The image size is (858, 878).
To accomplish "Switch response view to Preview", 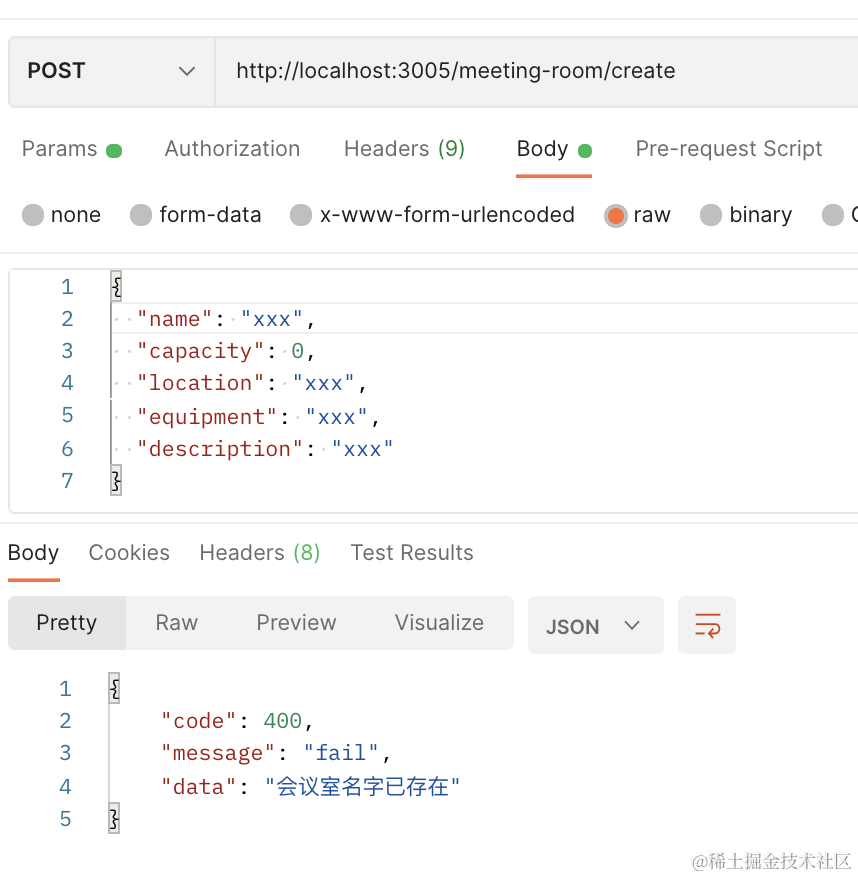I will point(296,623).
